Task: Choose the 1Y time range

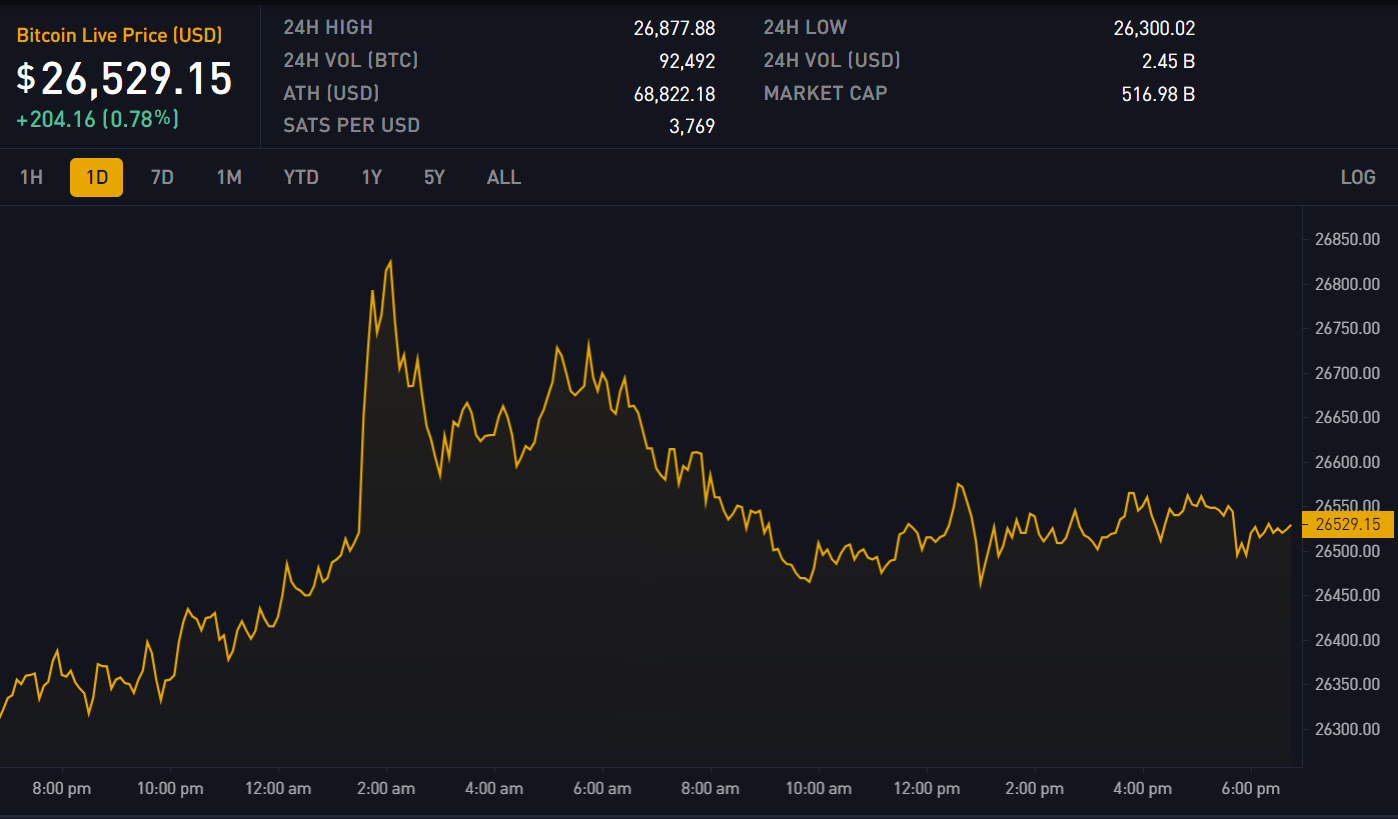Action: (372, 177)
